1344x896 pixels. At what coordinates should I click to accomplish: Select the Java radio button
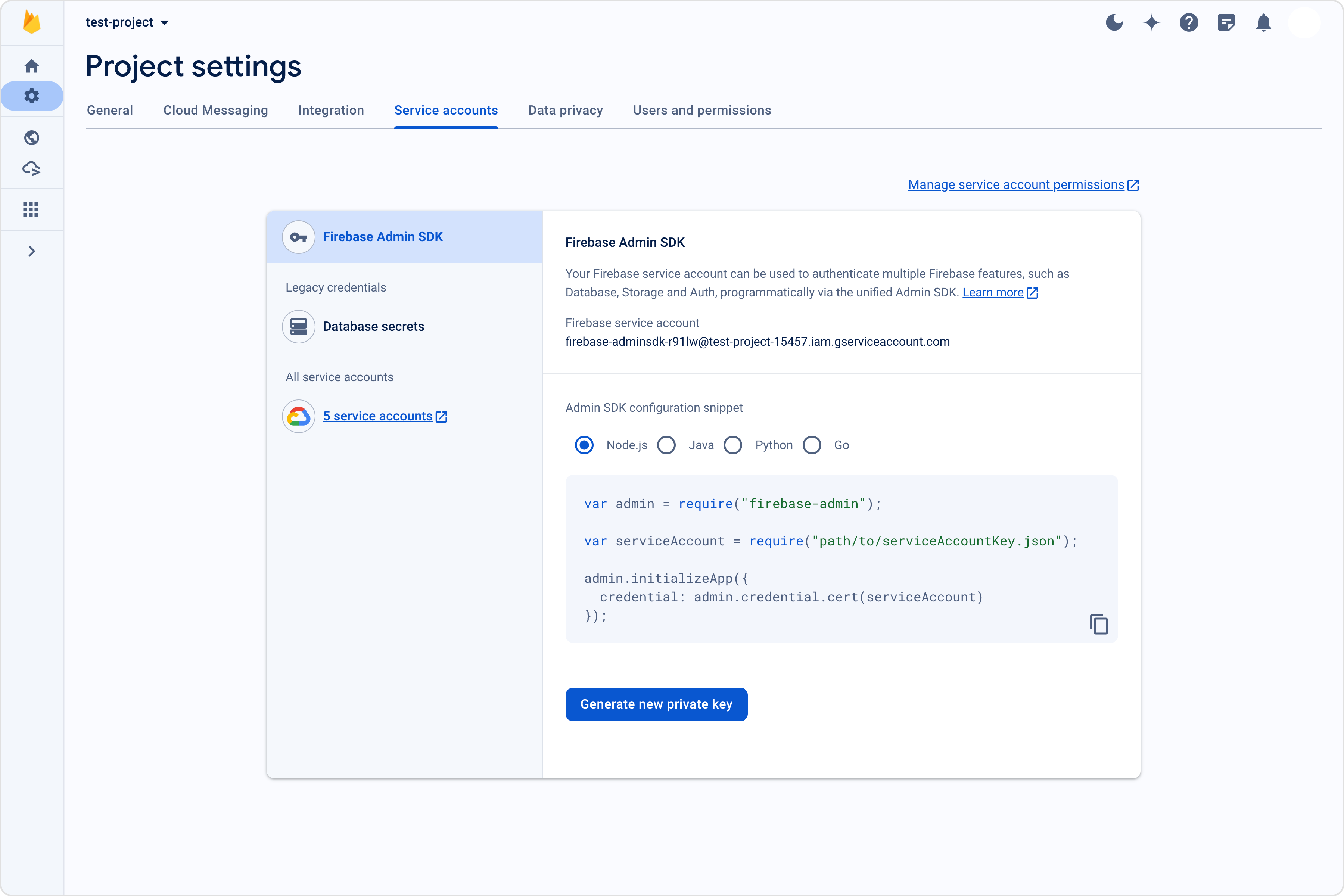[666, 445]
